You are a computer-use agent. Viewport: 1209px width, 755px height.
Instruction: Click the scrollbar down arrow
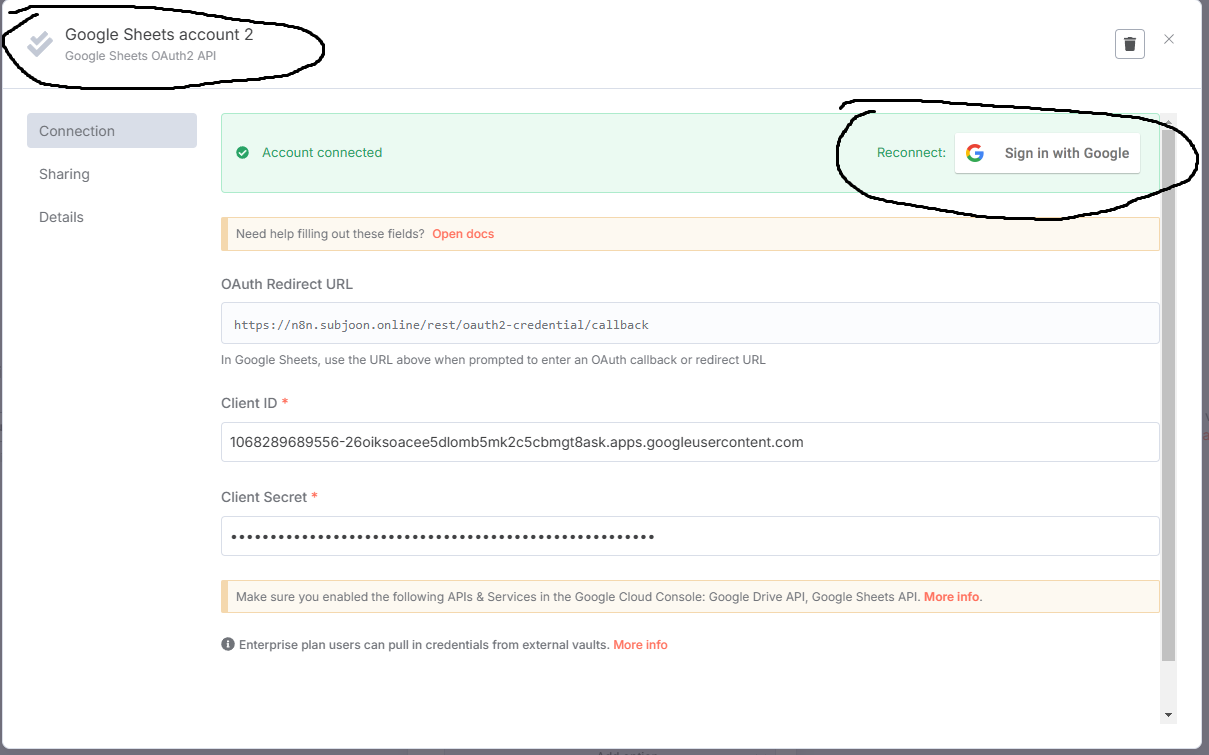(x=1169, y=715)
